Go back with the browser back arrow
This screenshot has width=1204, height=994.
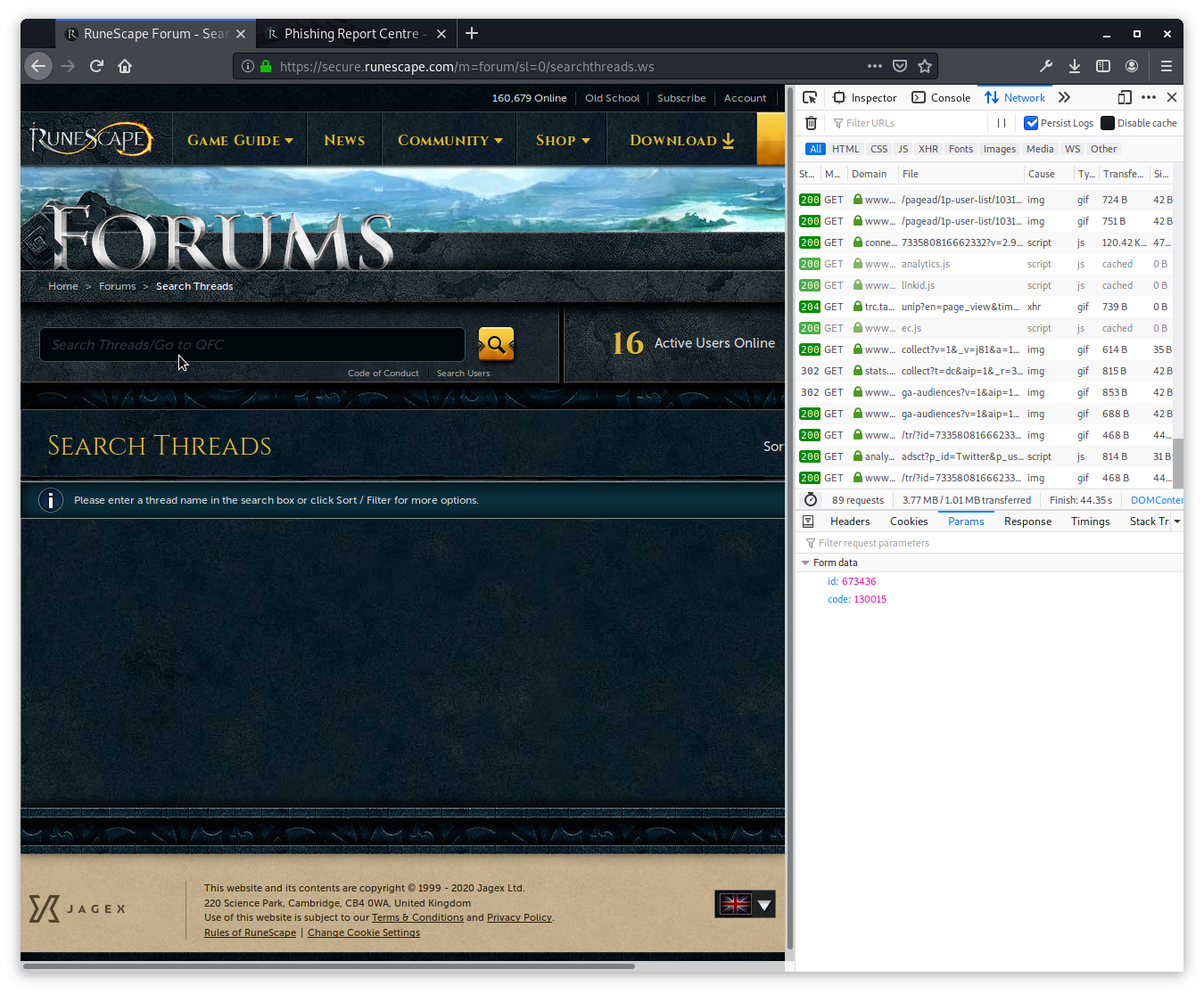[x=37, y=66]
